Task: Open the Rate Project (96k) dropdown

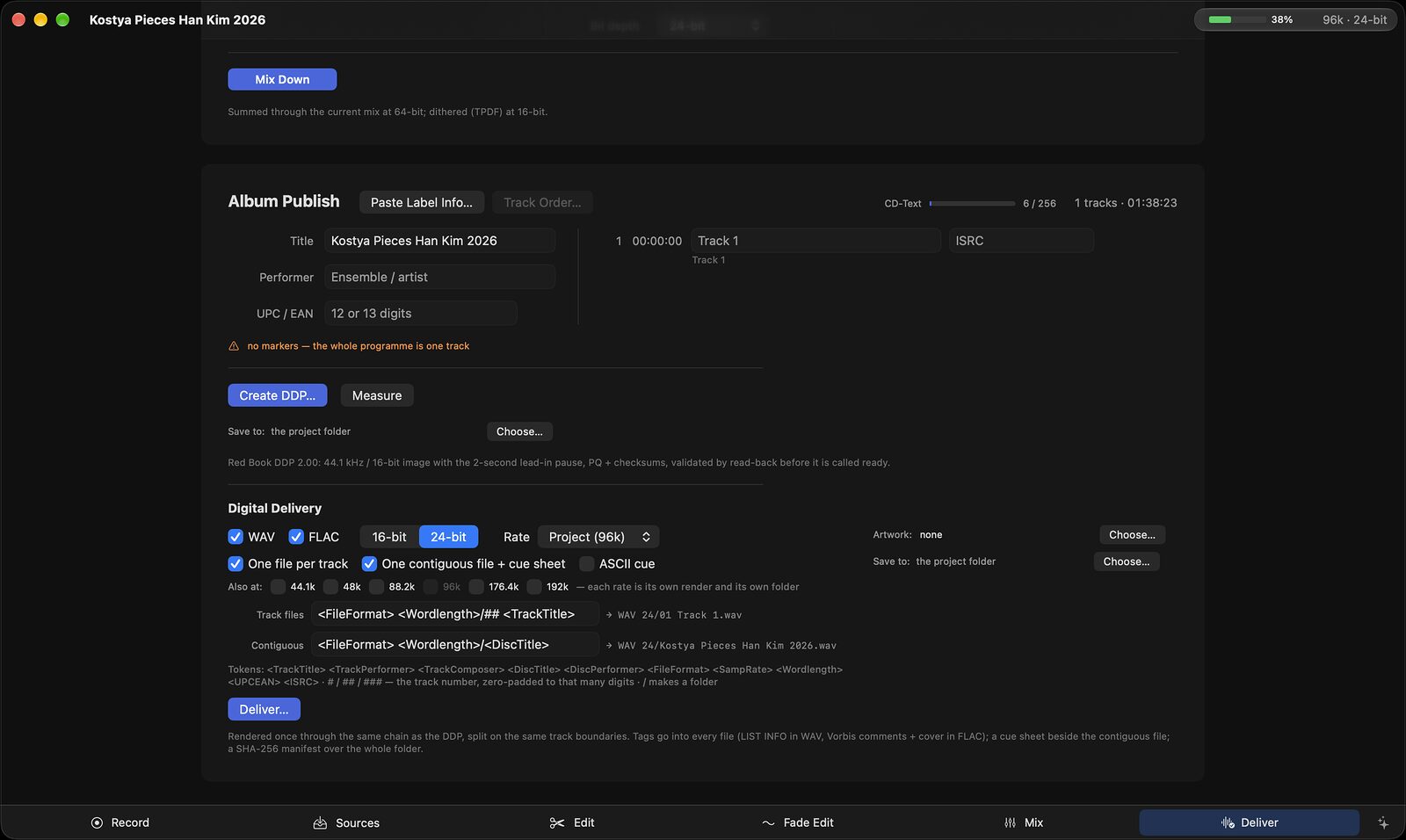Action: (598, 537)
